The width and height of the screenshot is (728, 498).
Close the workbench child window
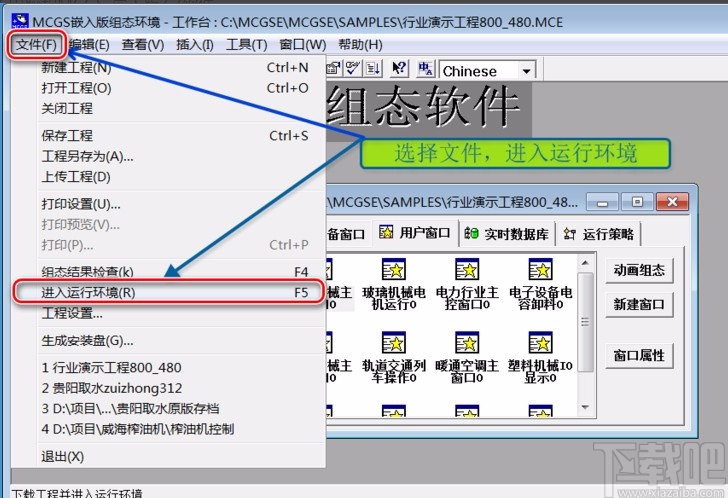(x=672, y=202)
